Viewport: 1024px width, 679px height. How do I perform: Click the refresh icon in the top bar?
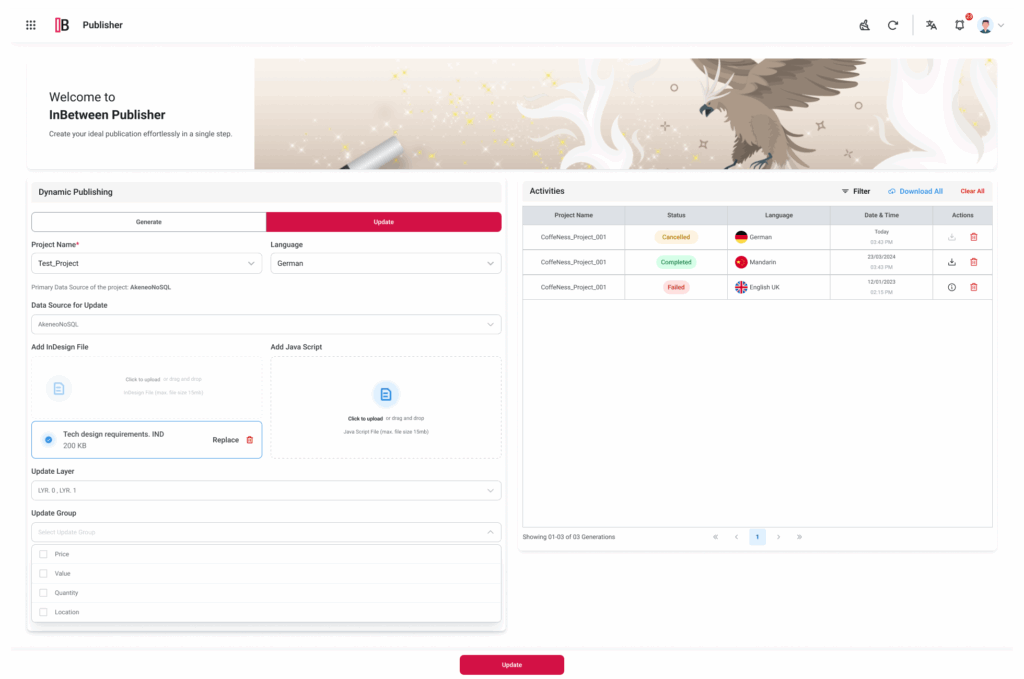point(893,25)
